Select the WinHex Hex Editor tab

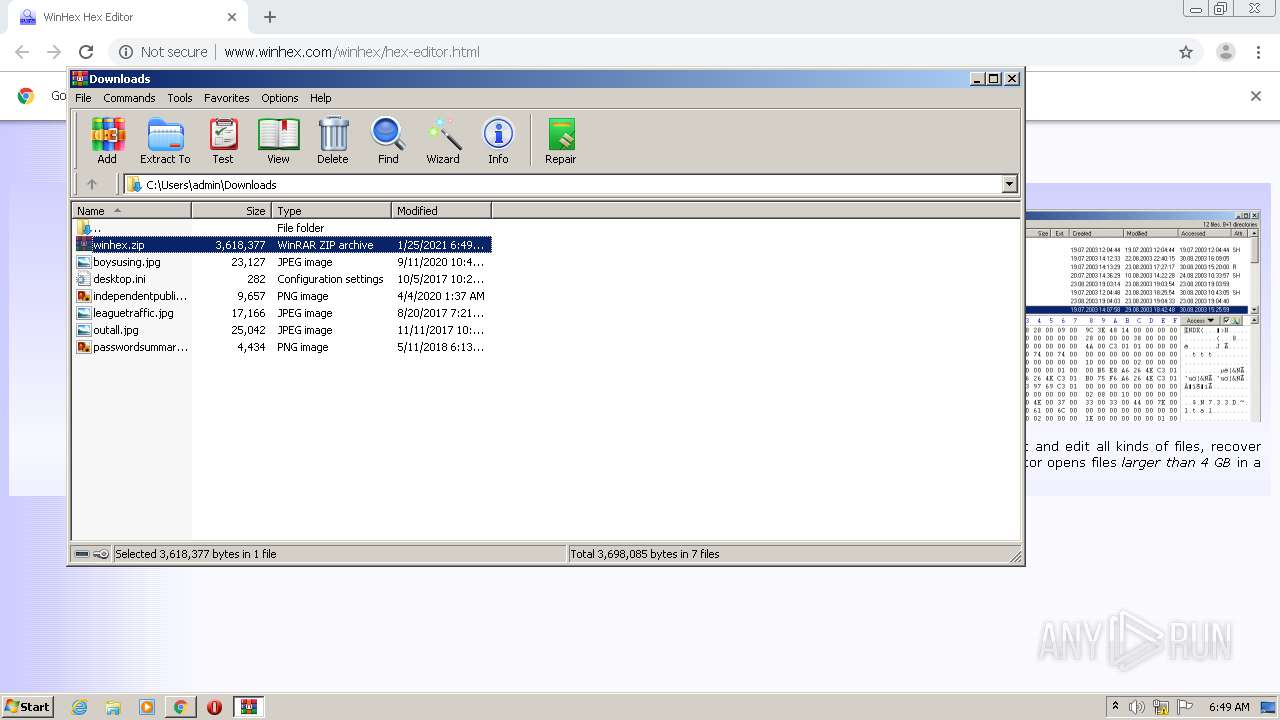point(126,17)
